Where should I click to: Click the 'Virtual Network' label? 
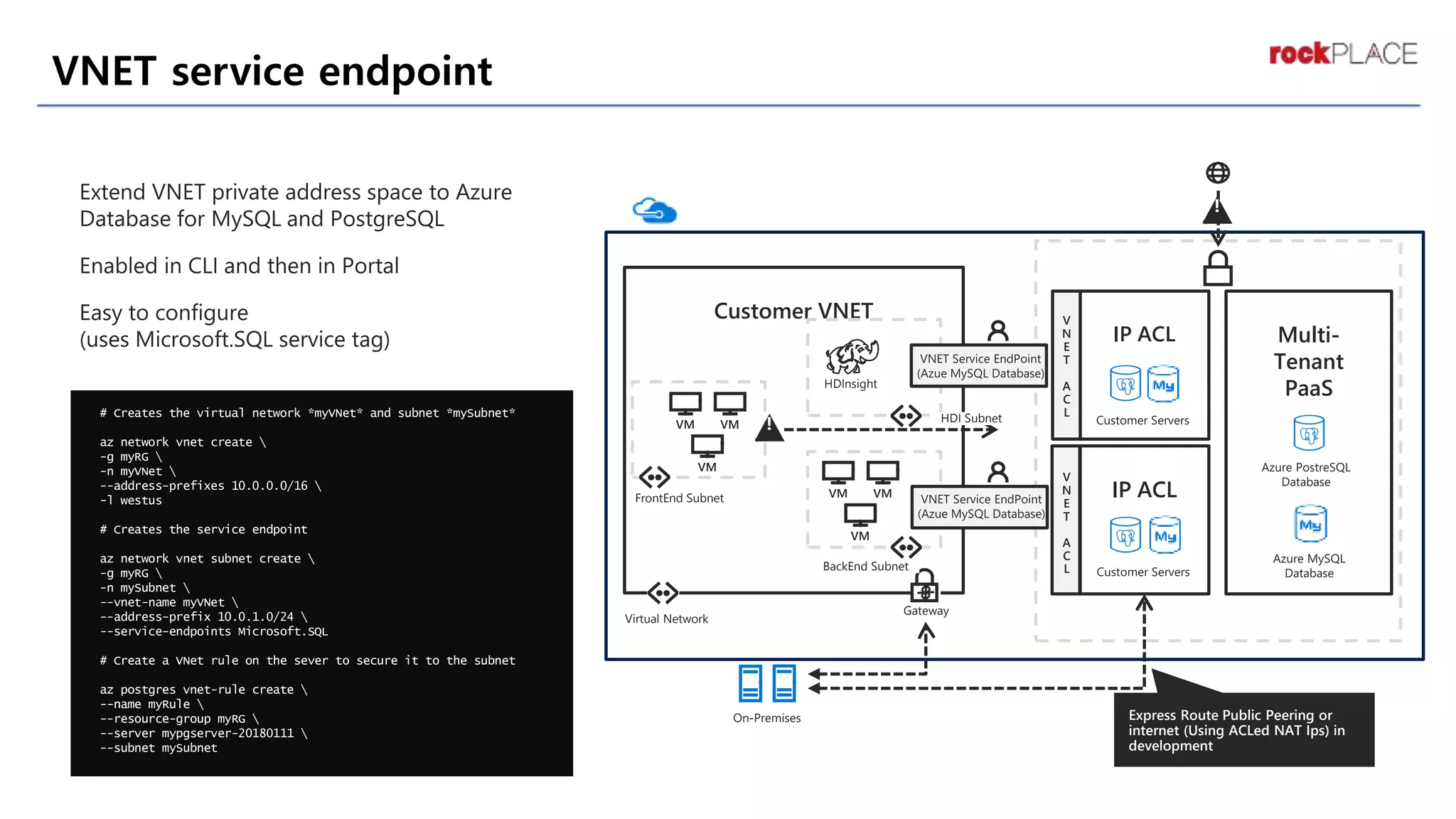[666, 619]
